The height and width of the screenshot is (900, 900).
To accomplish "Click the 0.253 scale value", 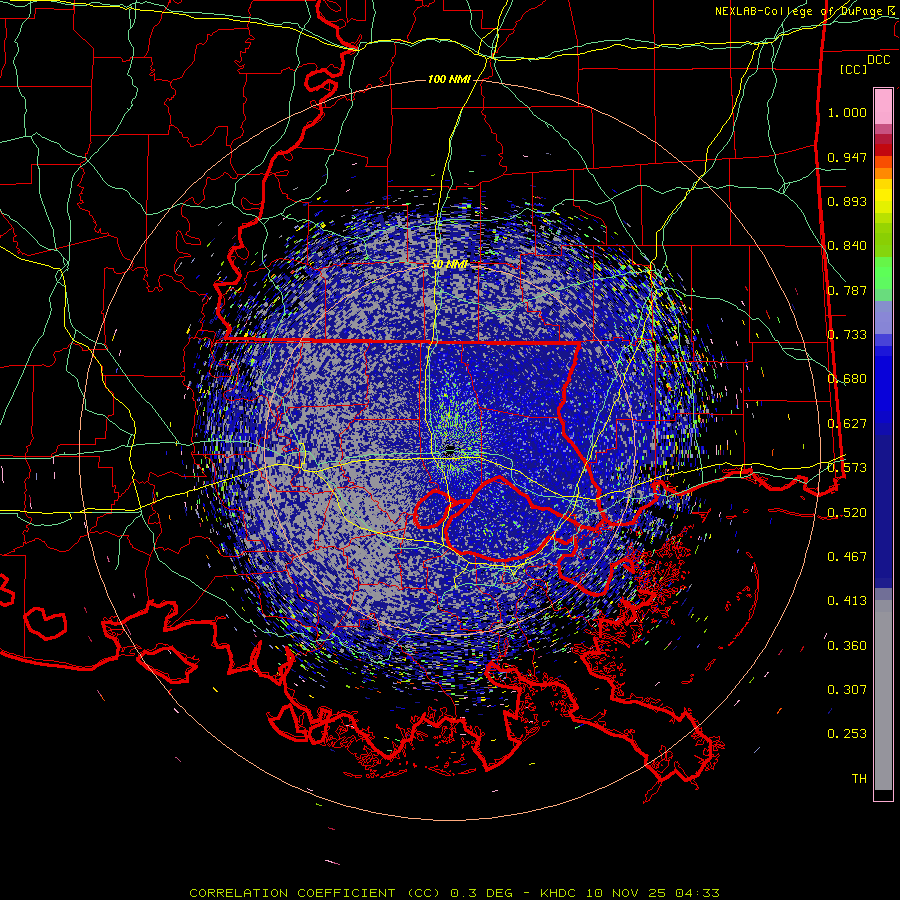I will [x=847, y=734].
